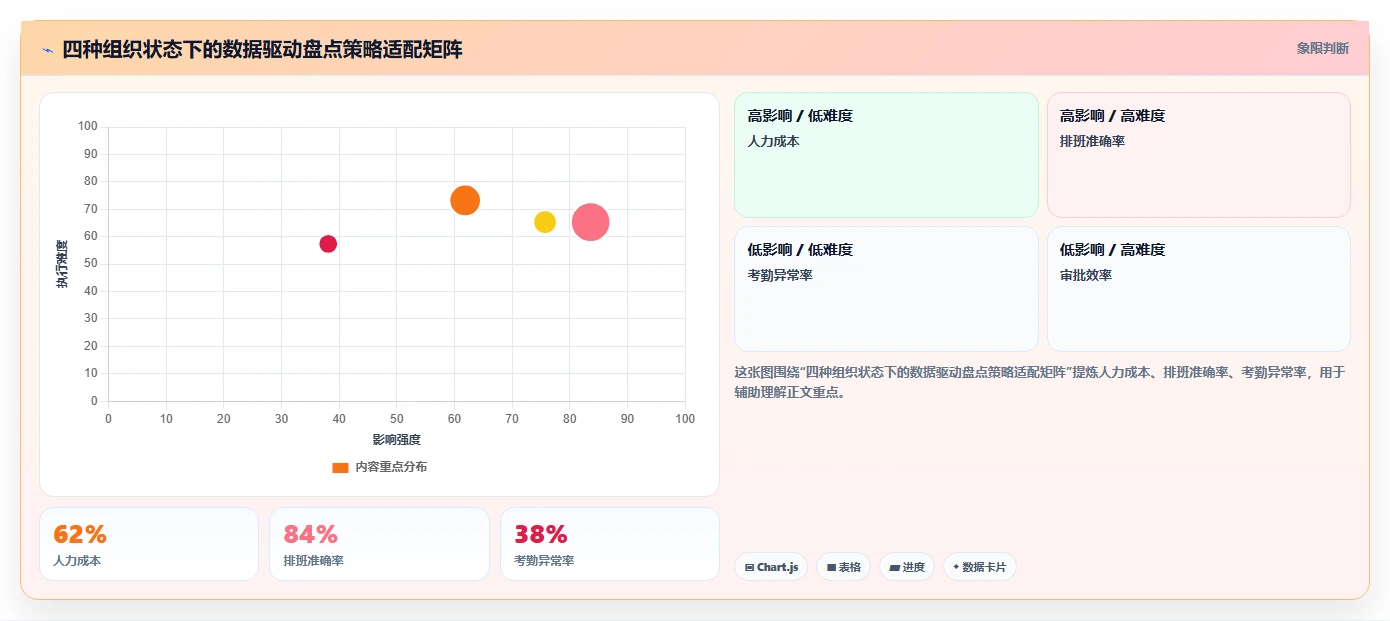Image resolution: width=1390 pixels, height=621 pixels.
Task: Click the Chart.js tag
Action: [771, 567]
